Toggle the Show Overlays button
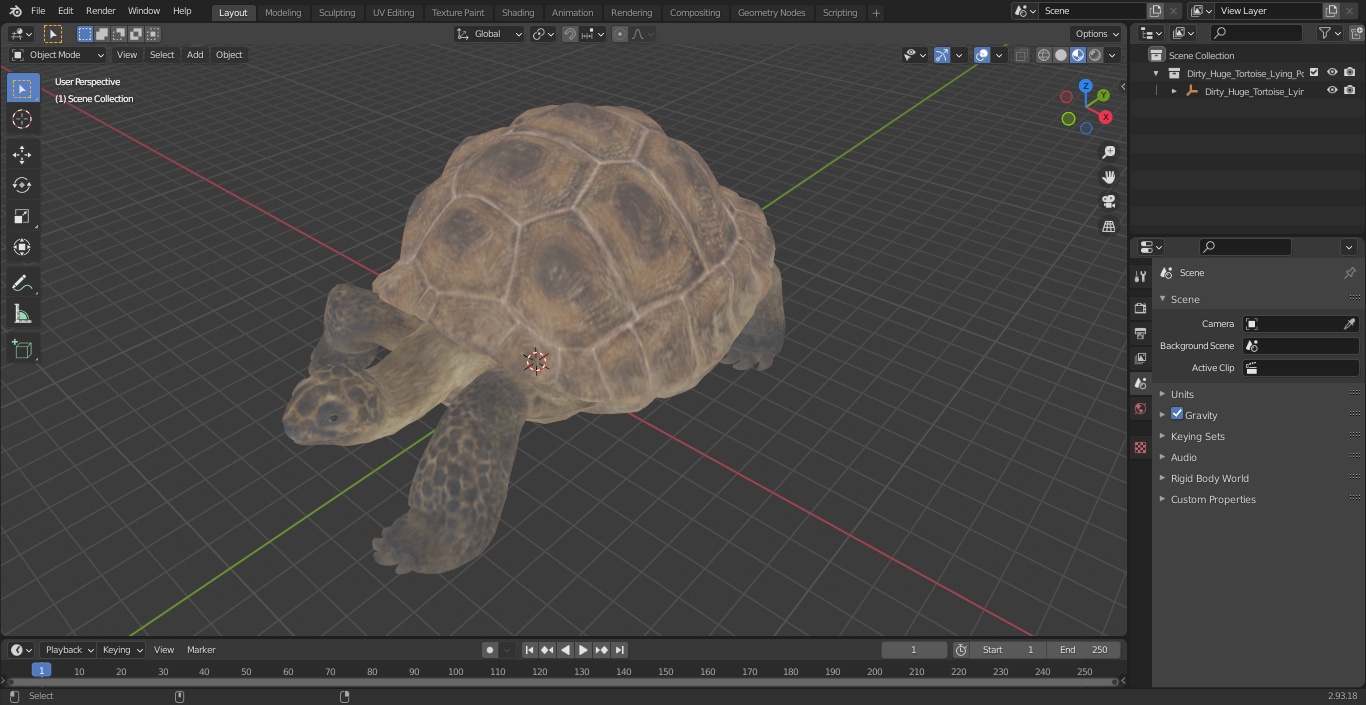The height and width of the screenshot is (705, 1366). pos(982,55)
